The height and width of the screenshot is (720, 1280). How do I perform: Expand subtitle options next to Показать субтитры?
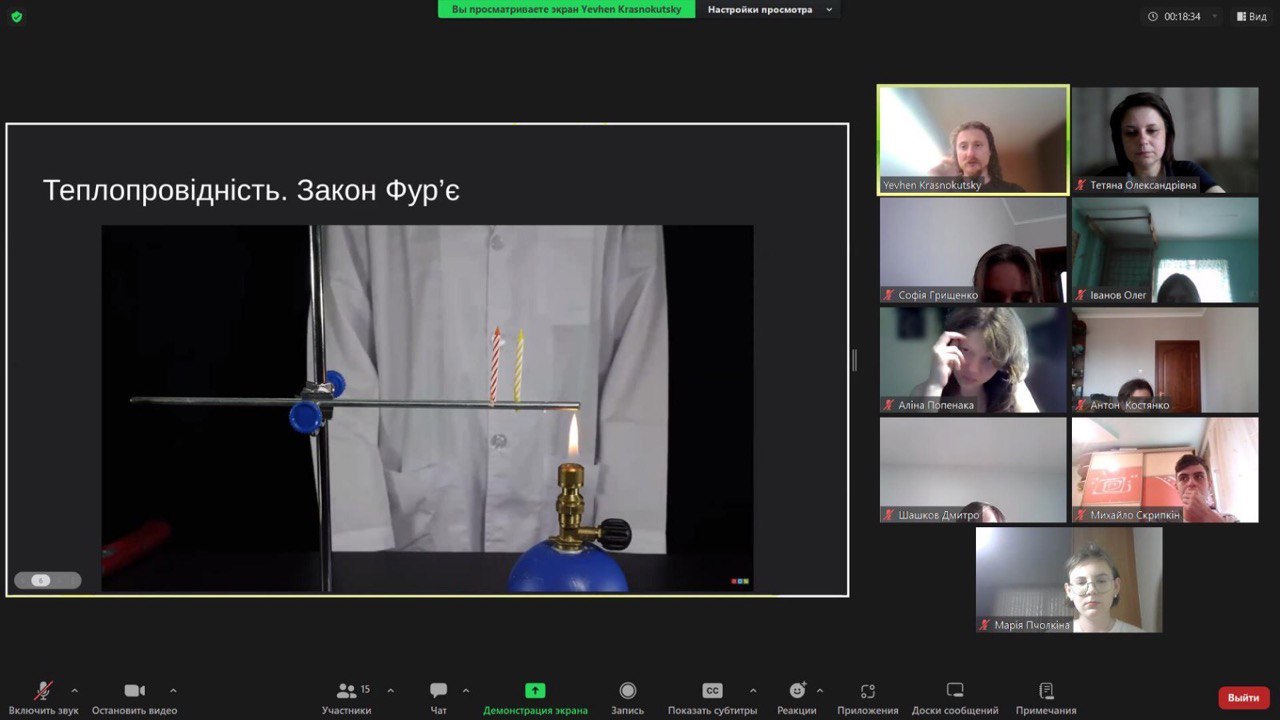point(753,690)
